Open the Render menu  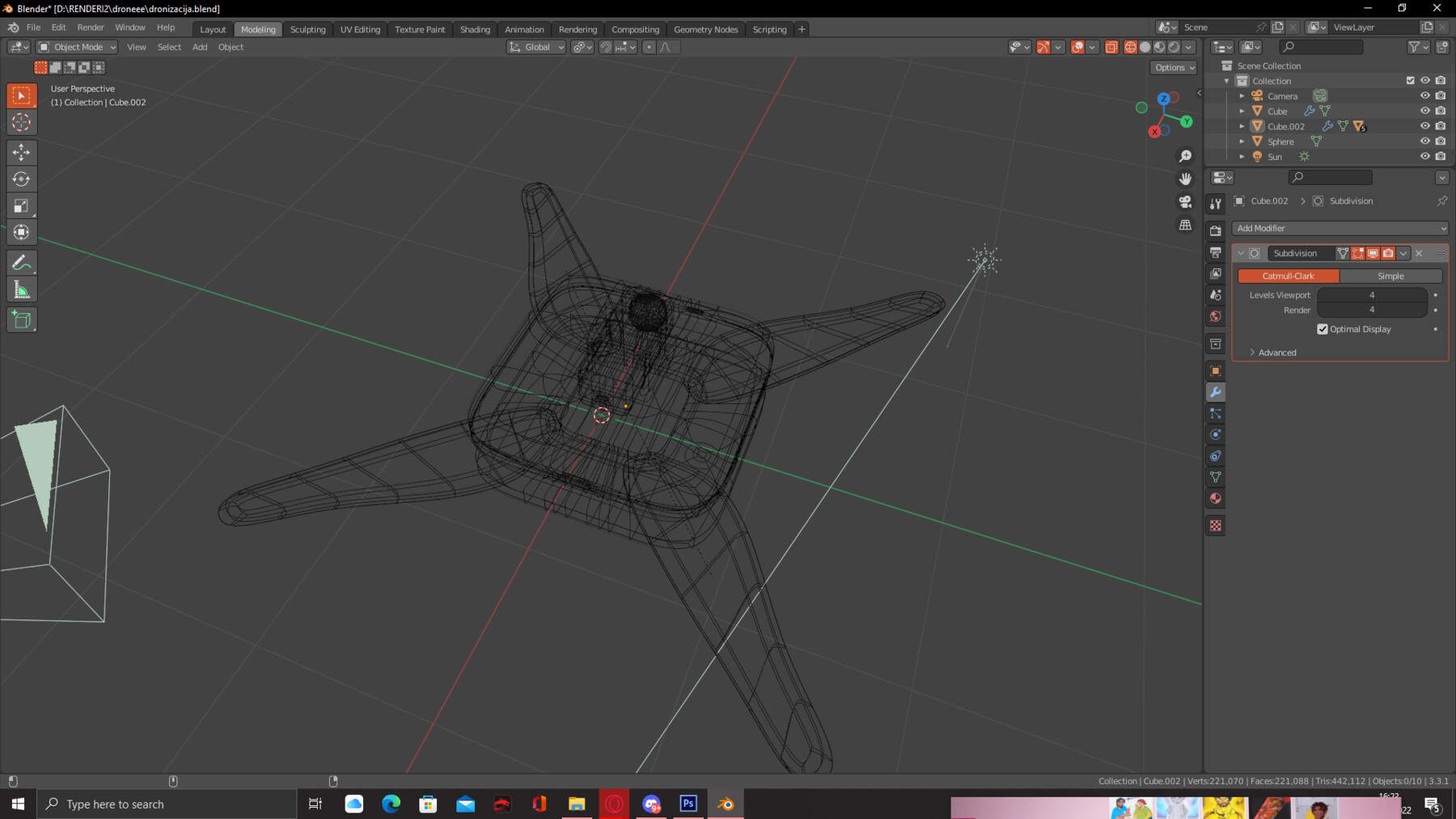[x=91, y=27]
